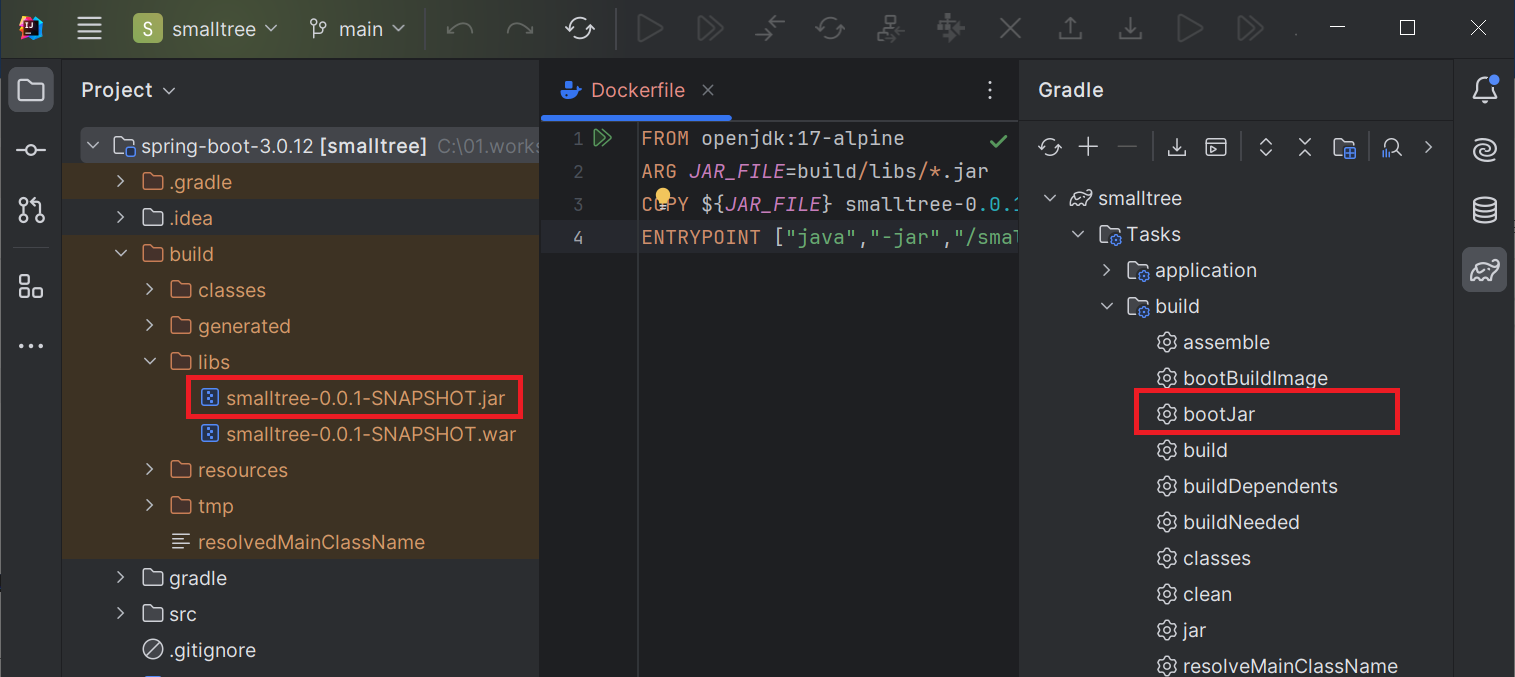Click the yellow lightbulb intention icon
The height and width of the screenshot is (677, 1515).
663,197
